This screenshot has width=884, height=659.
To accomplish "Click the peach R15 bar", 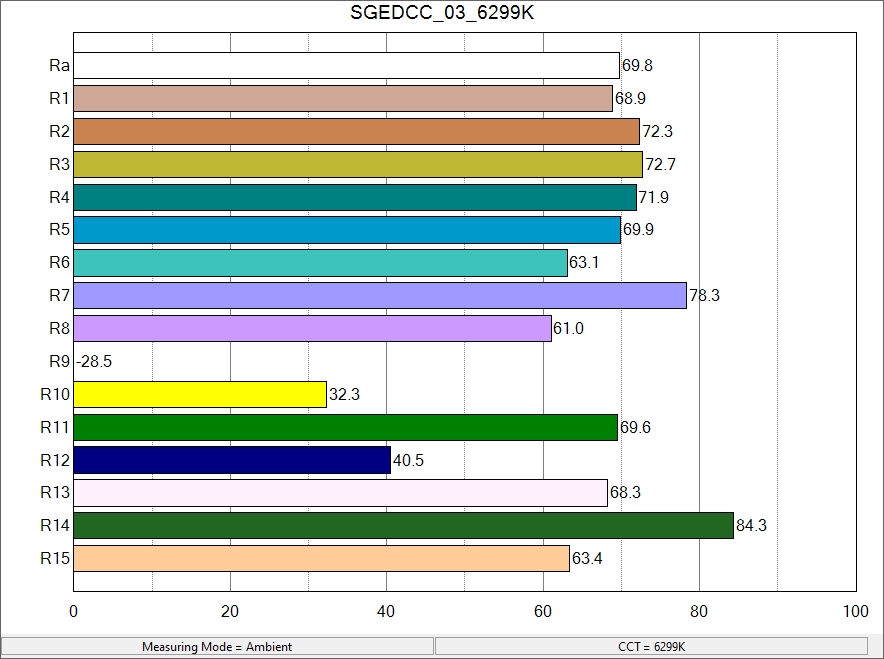I will point(321,559).
